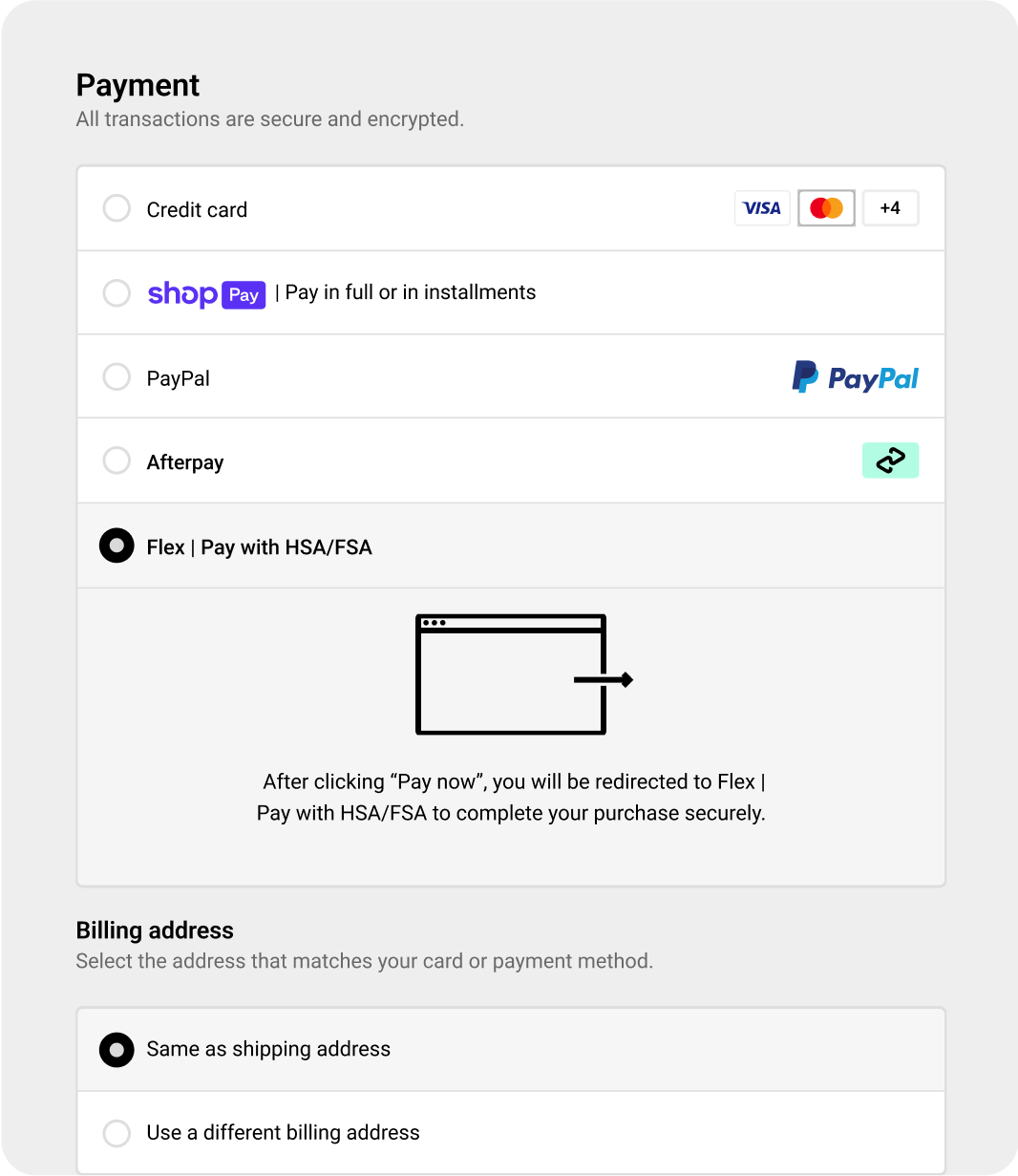
Task: Select the Flex HSA/FSA radio button
Action: coord(117,546)
